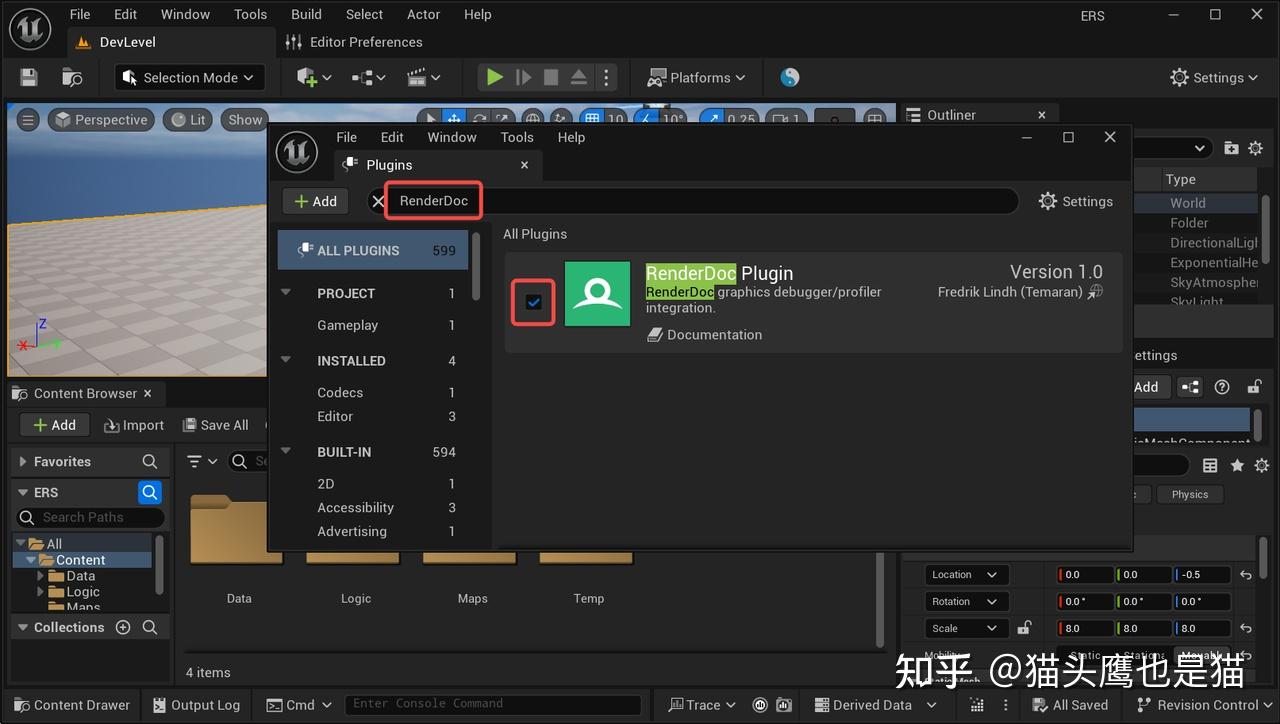
Task: Open the RenderDoc Documentation link
Action: pyautogui.click(x=712, y=334)
